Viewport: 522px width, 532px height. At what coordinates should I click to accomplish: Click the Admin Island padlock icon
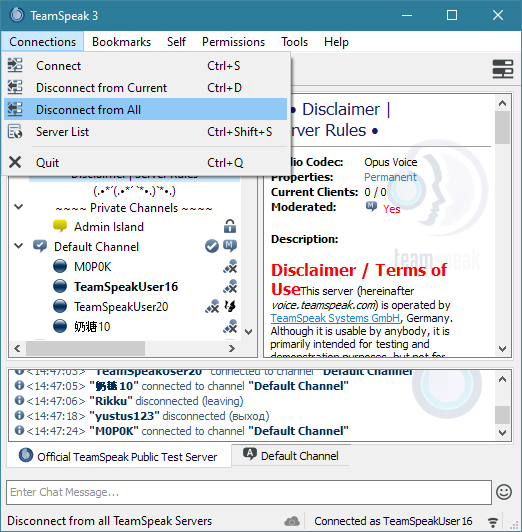coord(230,226)
